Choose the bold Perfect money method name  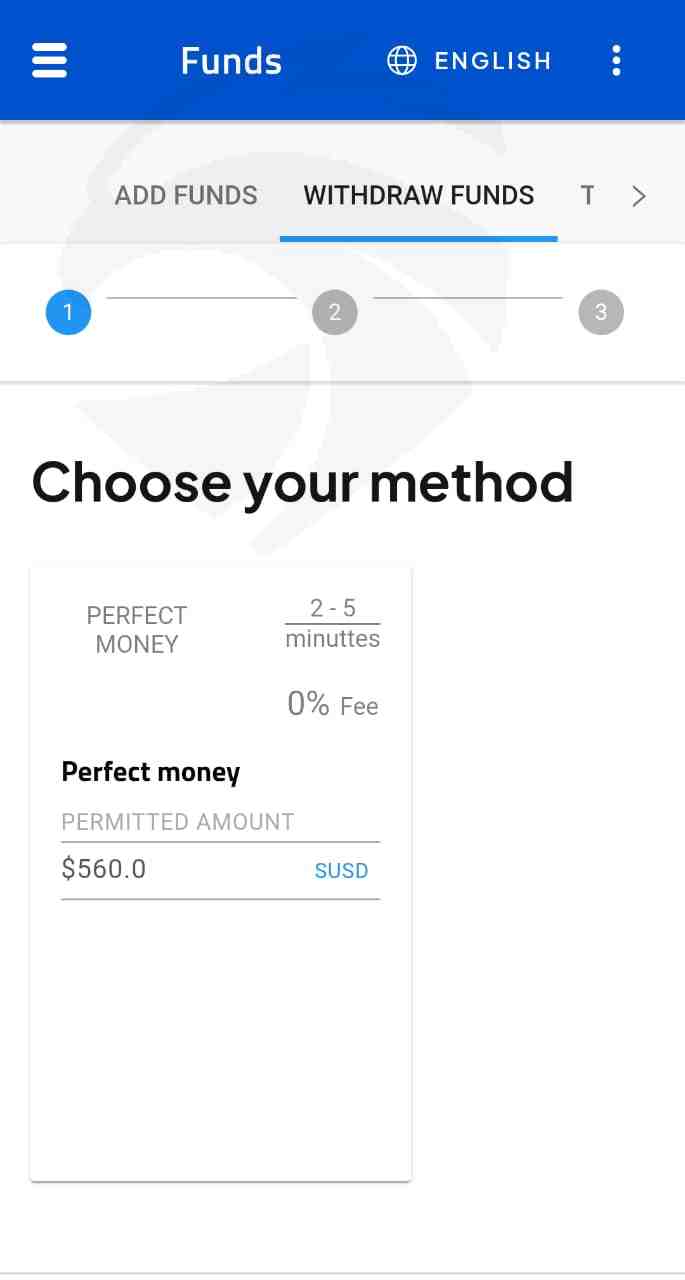pyautogui.click(x=151, y=772)
